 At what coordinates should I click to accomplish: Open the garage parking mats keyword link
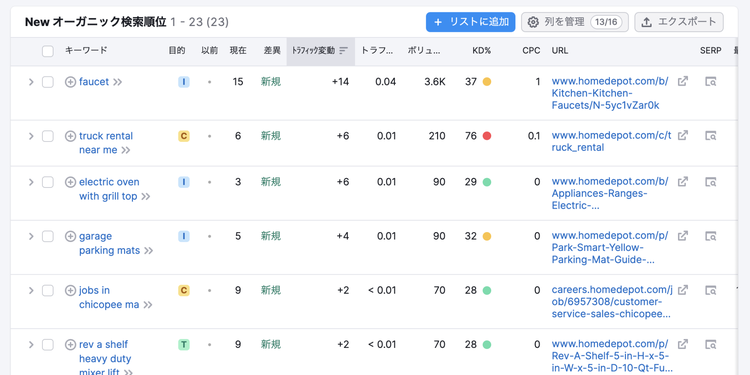pos(110,243)
